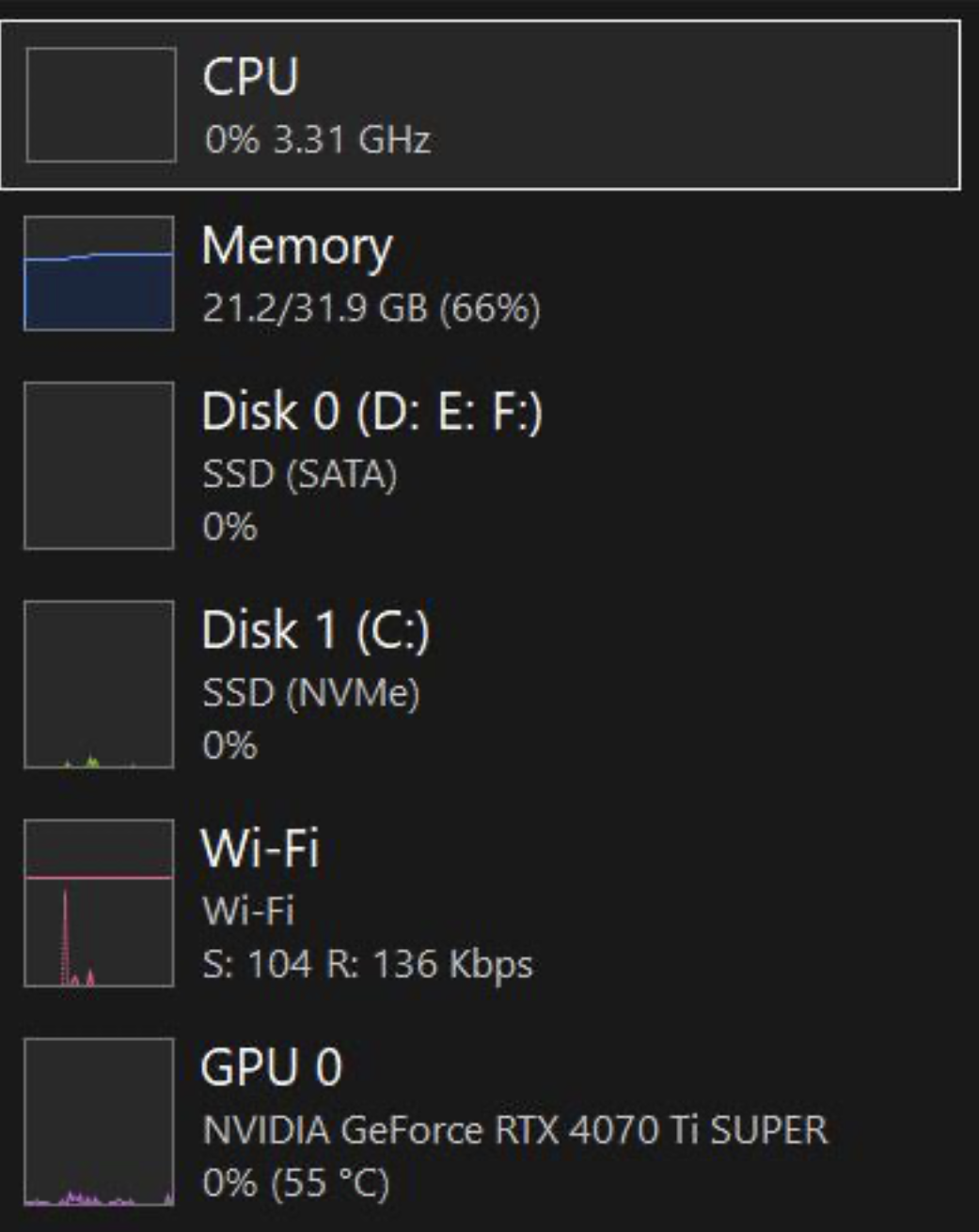The image size is (979, 1232).
Task: Open the CPU usage graph thumbnail
Action: tap(101, 105)
